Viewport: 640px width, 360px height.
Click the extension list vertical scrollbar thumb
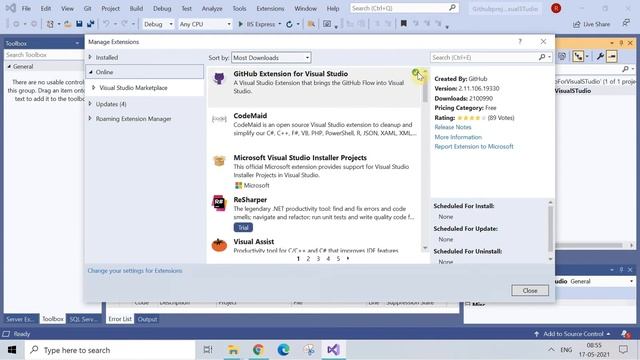tap(425, 89)
